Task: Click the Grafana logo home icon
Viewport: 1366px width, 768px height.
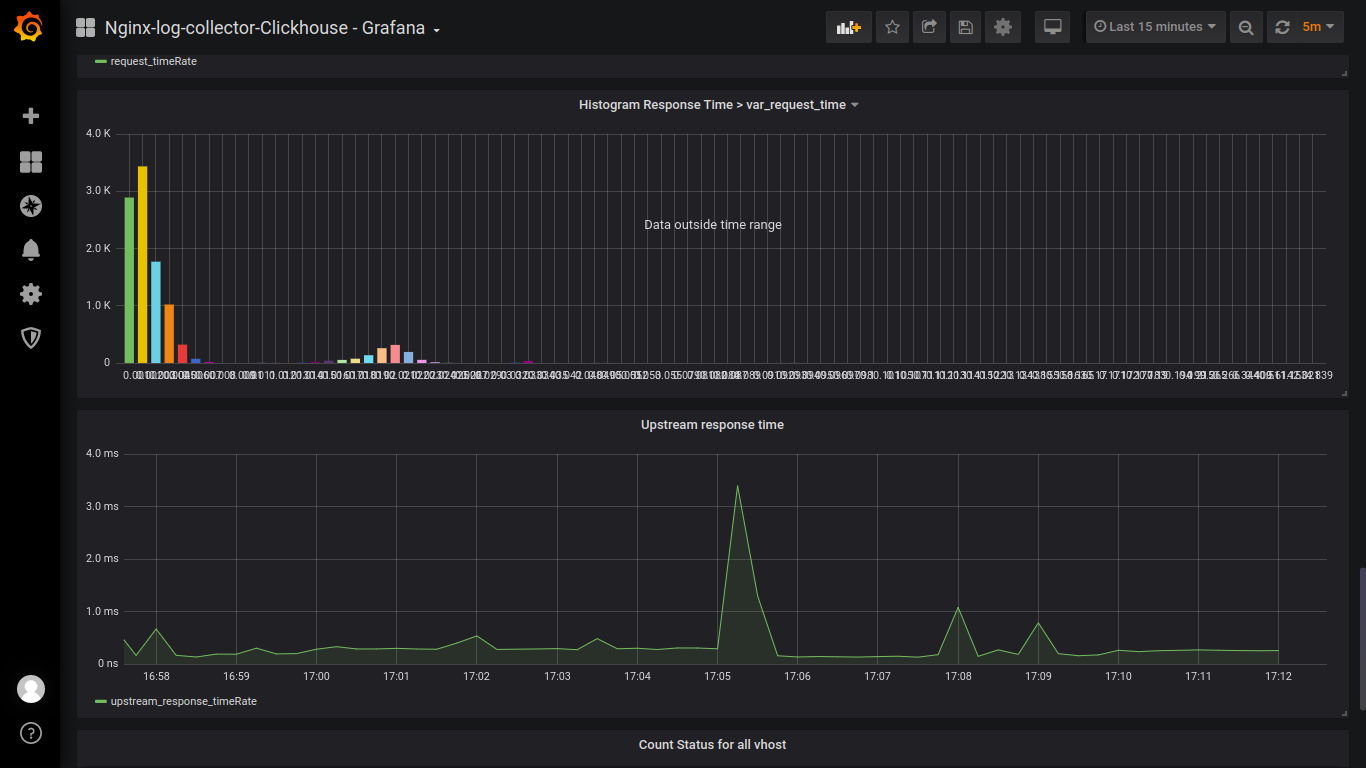Action: tap(29, 27)
